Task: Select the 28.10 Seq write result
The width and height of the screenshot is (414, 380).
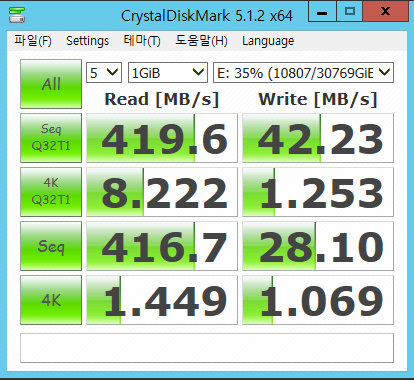Action: (x=318, y=246)
